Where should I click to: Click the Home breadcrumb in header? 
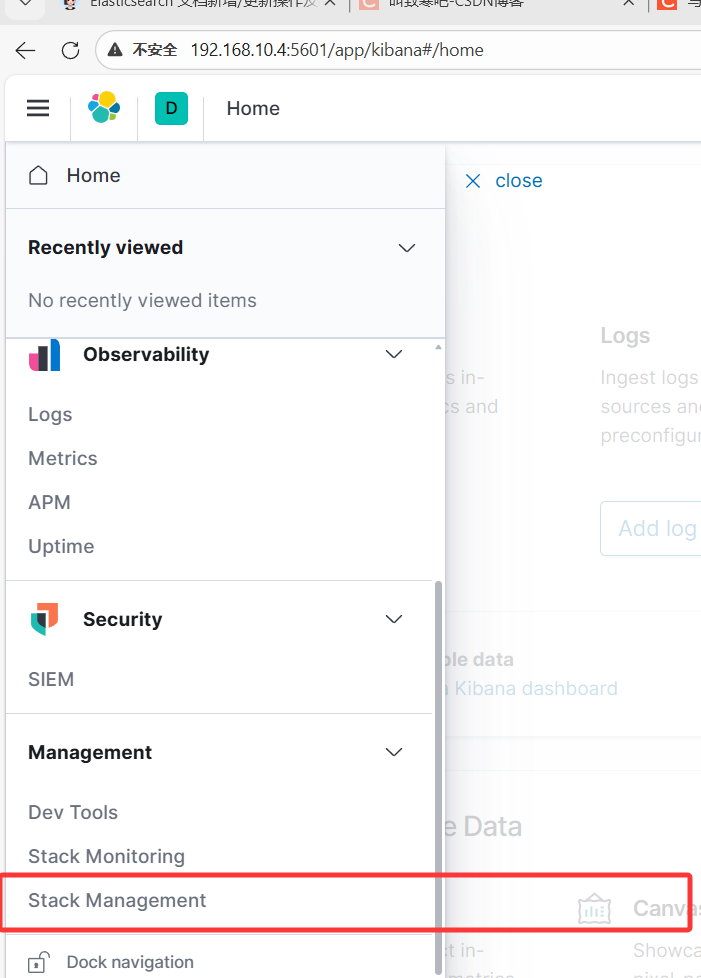click(253, 109)
